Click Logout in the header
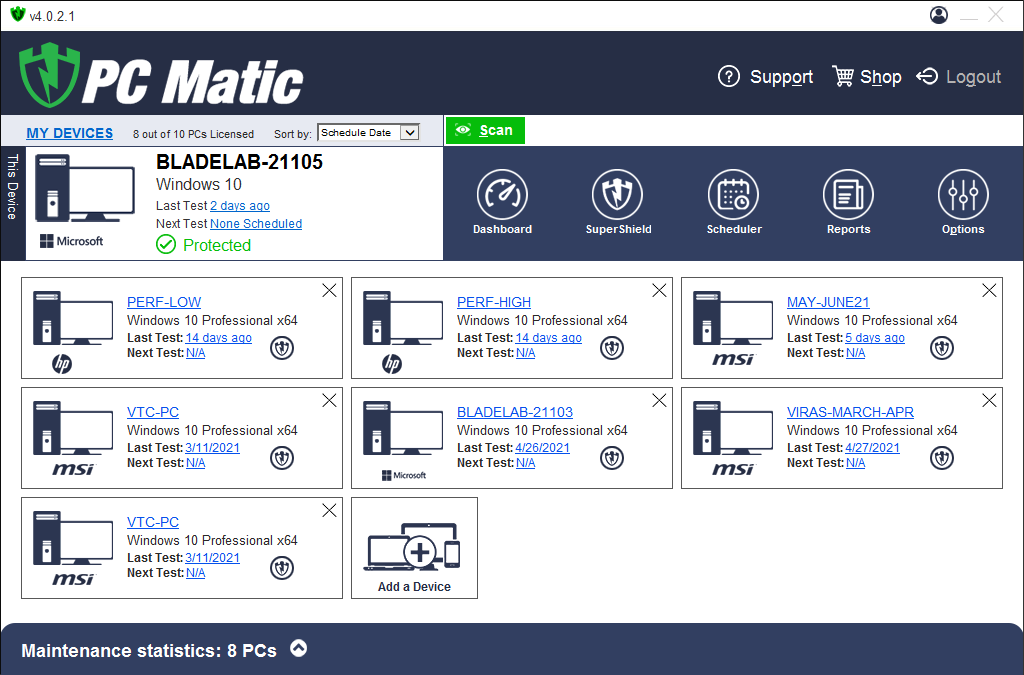The image size is (1024, 675). 959,77
